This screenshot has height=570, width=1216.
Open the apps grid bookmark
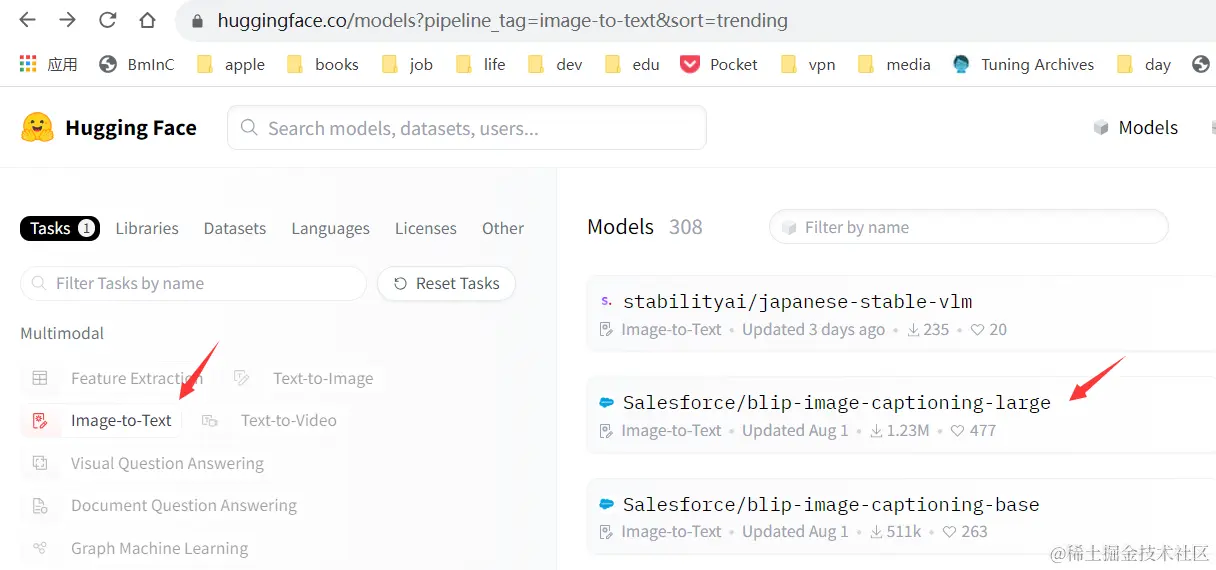coord(48,64)
